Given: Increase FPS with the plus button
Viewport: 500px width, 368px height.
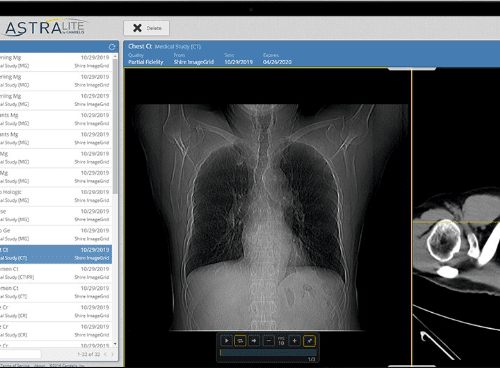Looking at the screenshot, I should pos(294,341).
